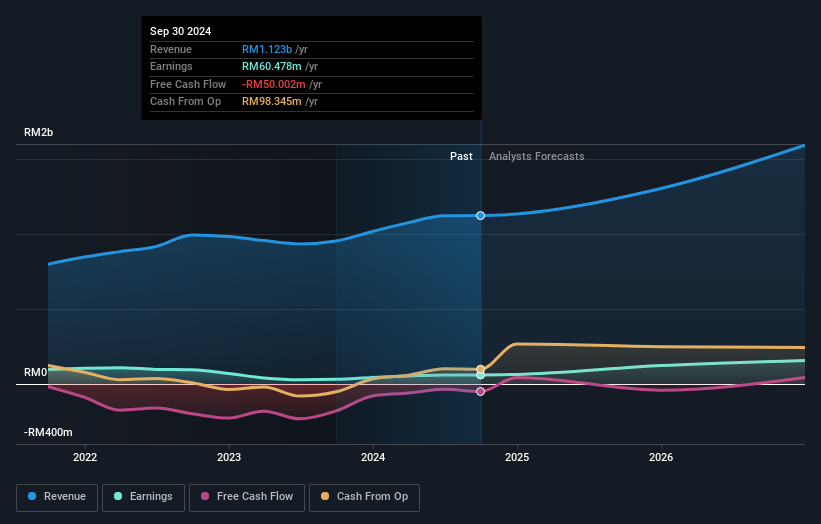Toggle the Earnings legend button
821x524 pixels.
tap(143, 497)
